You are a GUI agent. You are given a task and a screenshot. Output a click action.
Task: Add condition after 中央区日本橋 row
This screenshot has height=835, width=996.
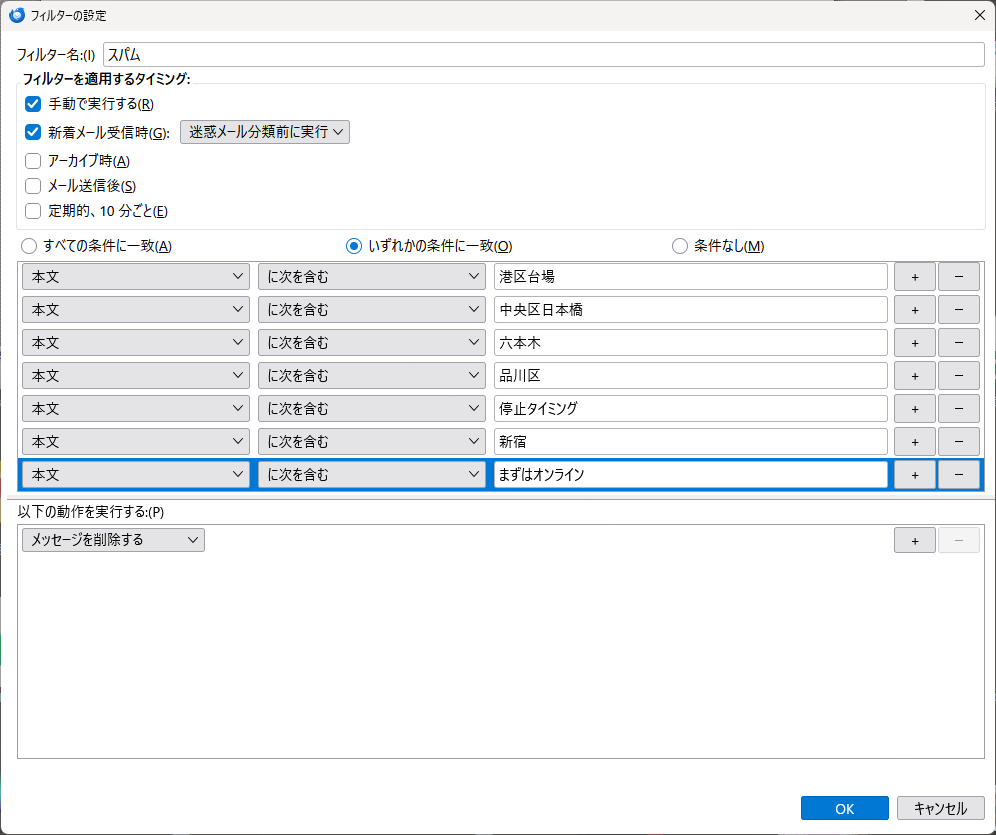click(x=915, y=310)
